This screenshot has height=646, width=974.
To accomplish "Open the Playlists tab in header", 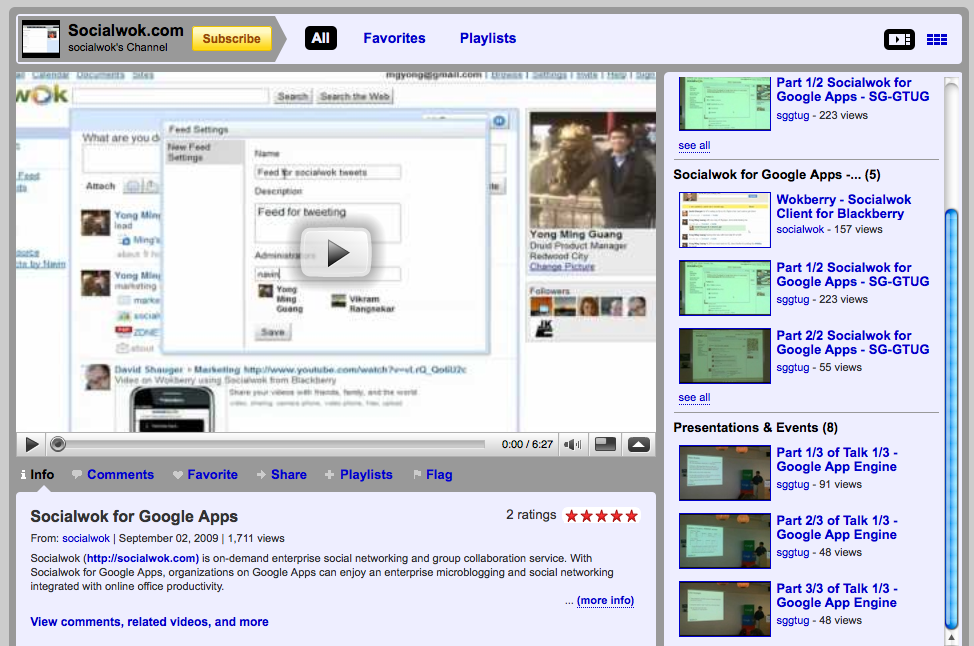I will click(488, 38).
